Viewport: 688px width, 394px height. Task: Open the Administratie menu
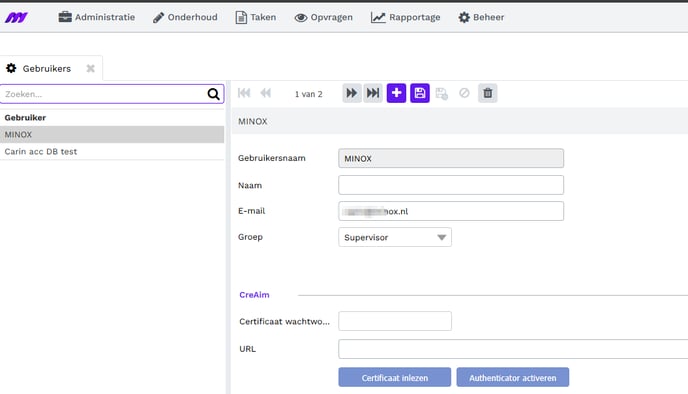(97, 17)
